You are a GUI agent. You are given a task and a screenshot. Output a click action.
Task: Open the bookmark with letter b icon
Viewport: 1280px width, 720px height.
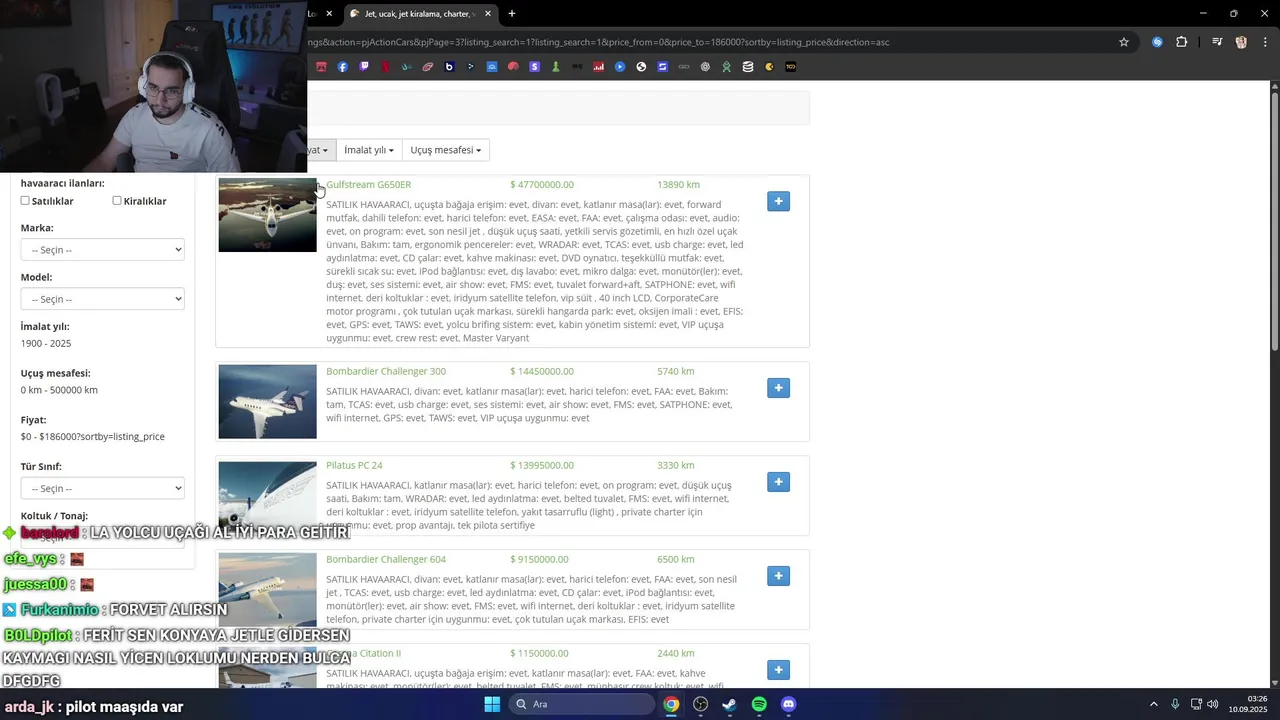449,67
